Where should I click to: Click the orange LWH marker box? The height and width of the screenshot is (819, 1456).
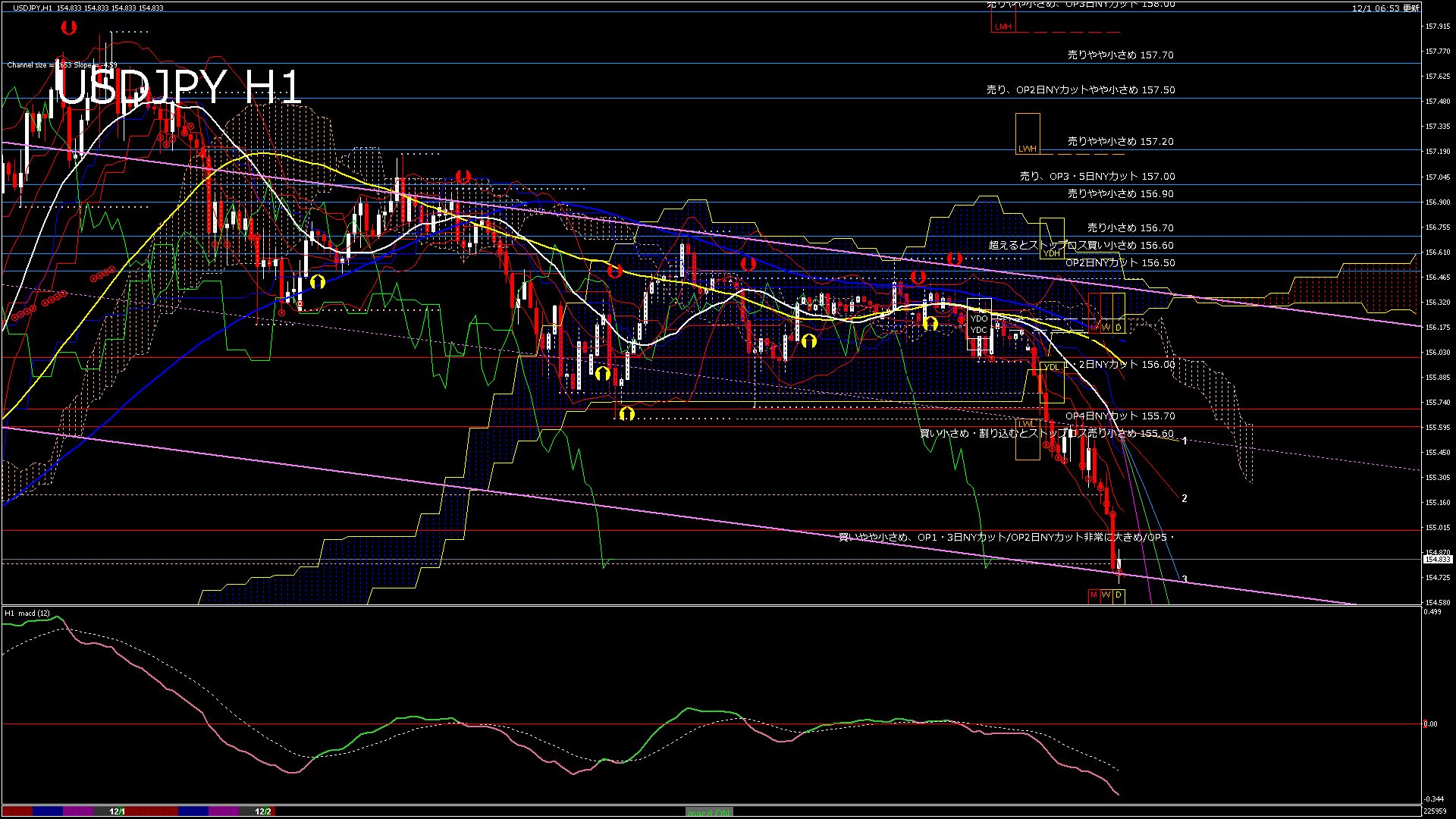pos(1028,149)
